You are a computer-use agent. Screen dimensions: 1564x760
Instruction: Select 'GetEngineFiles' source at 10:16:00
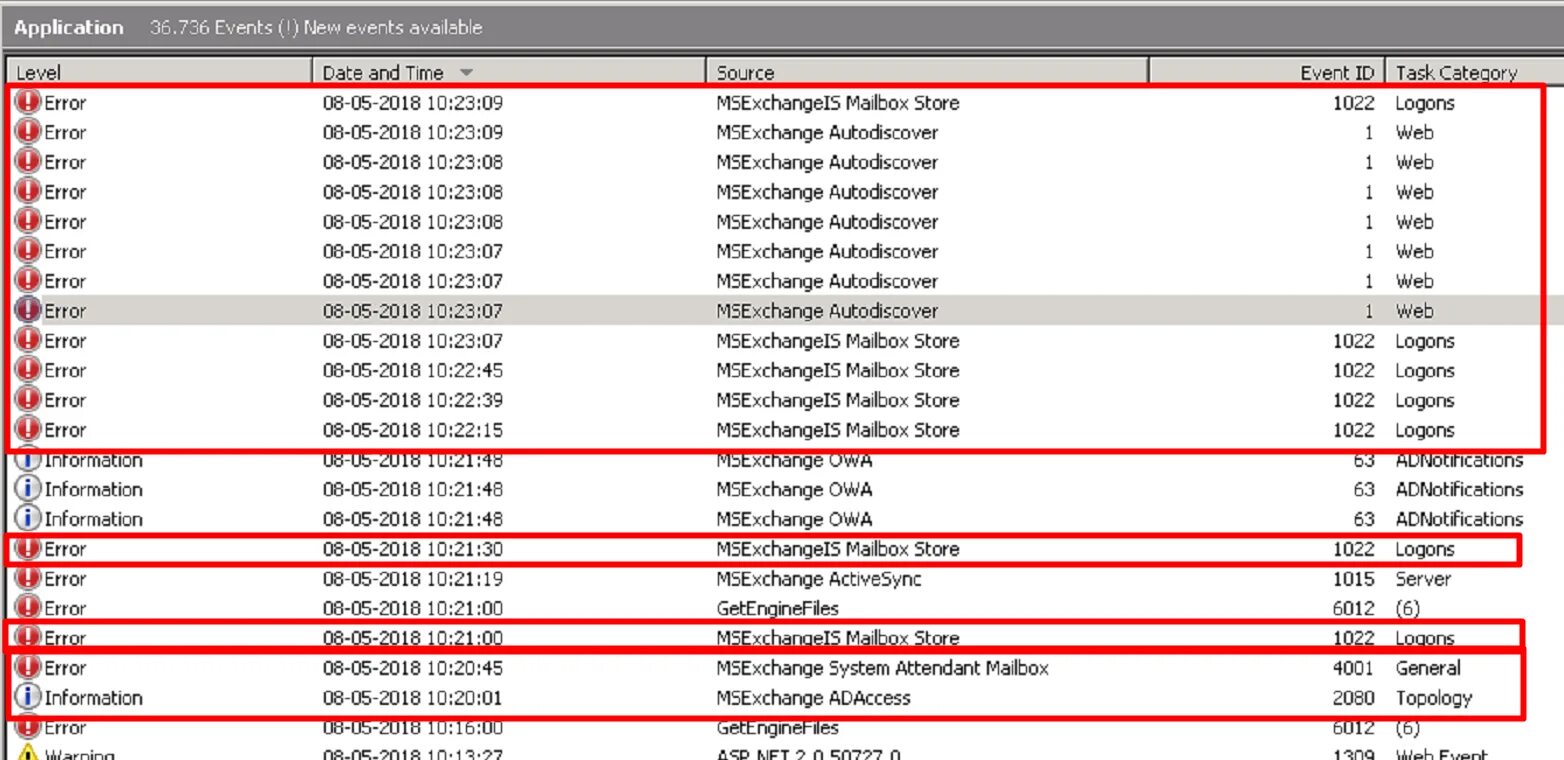coord(777,728)
